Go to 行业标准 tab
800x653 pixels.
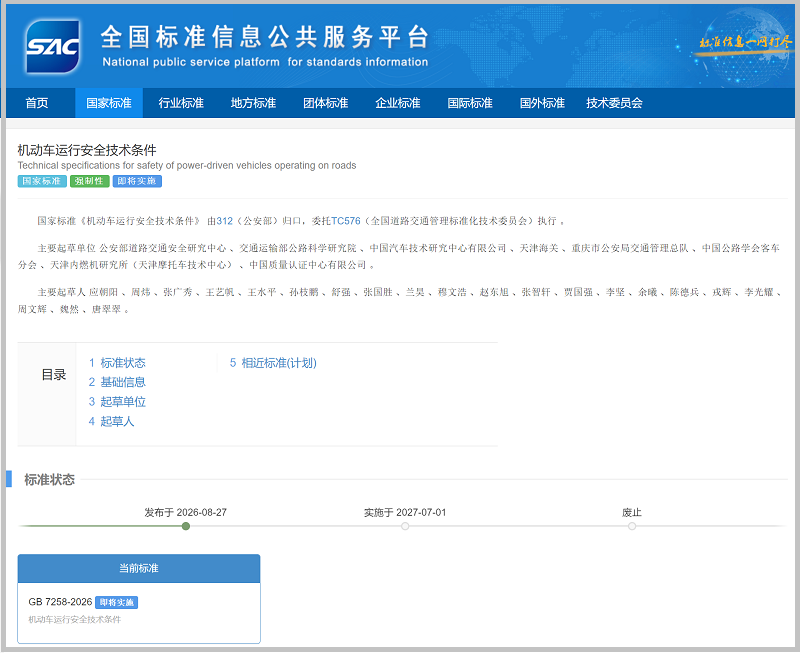(x=181, y=103)
